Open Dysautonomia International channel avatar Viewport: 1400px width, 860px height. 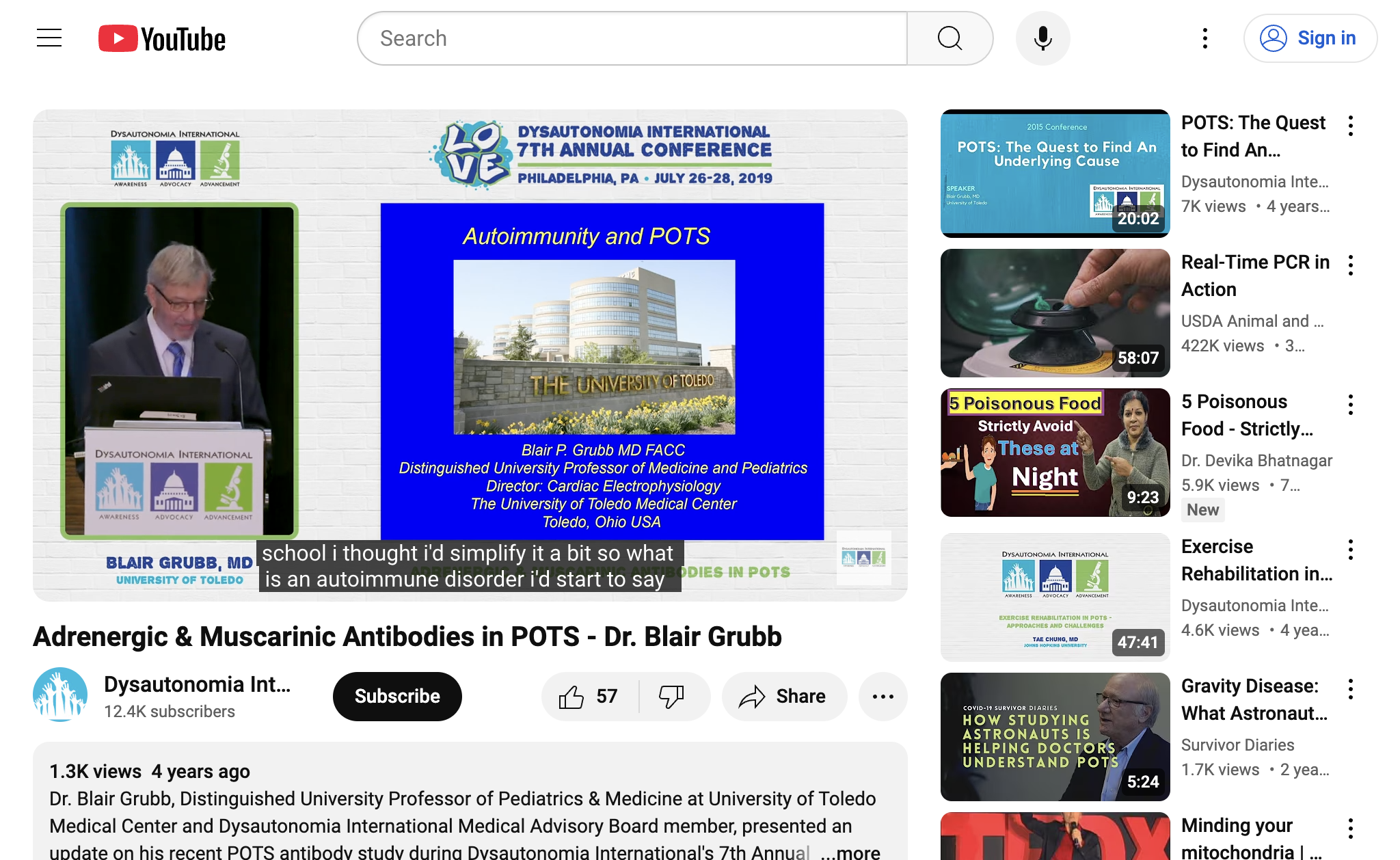tap(60, 695)
